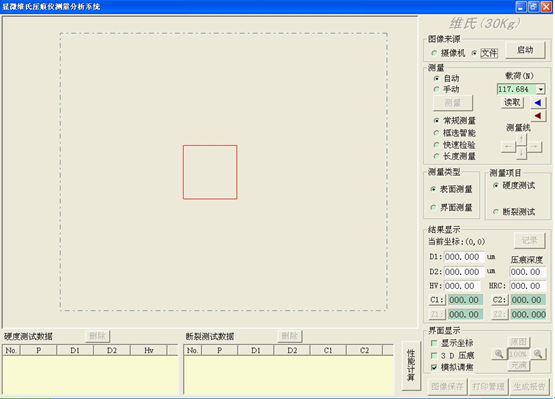The width and height of the screenshot is (555, 399).
Task: Move measurement line up with 测量线 up arrow
Action: click(x=521, y=139)
